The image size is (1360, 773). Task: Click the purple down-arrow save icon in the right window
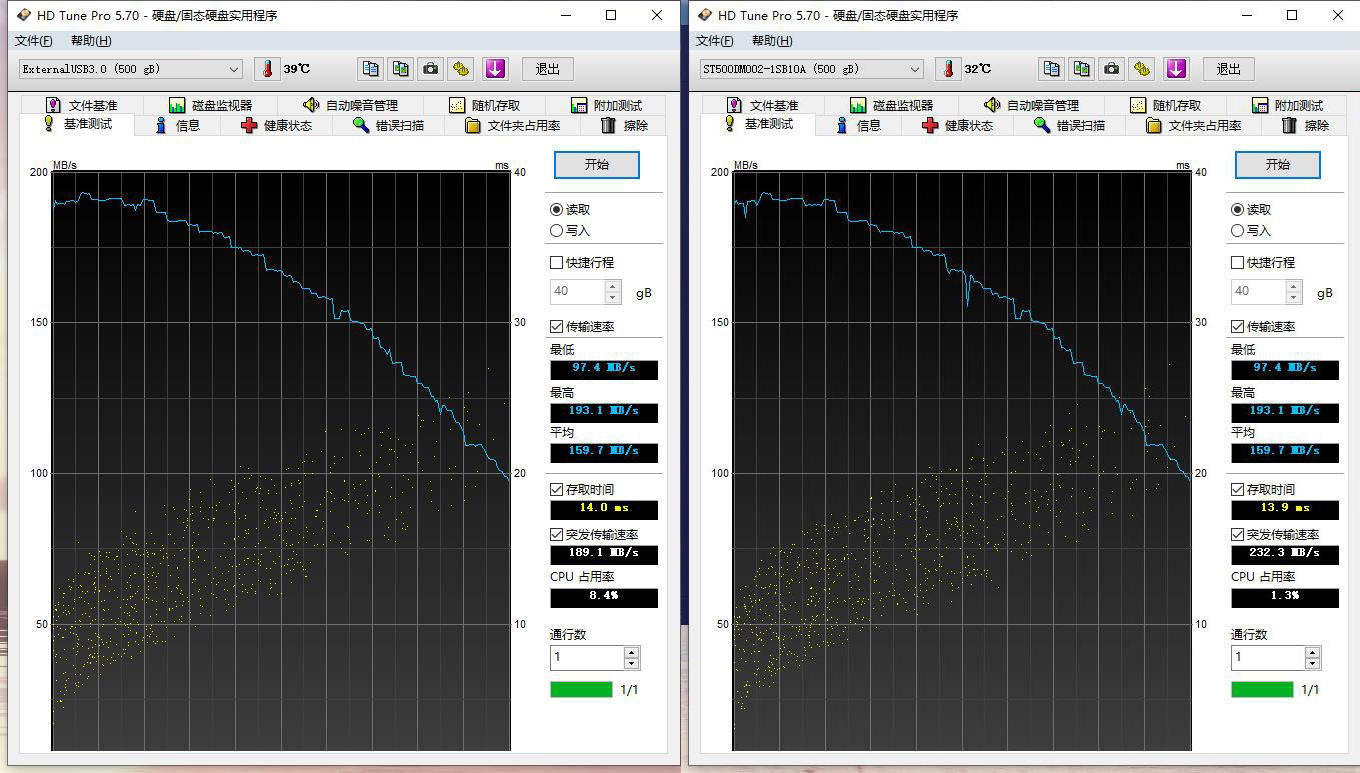point(1176,69)
